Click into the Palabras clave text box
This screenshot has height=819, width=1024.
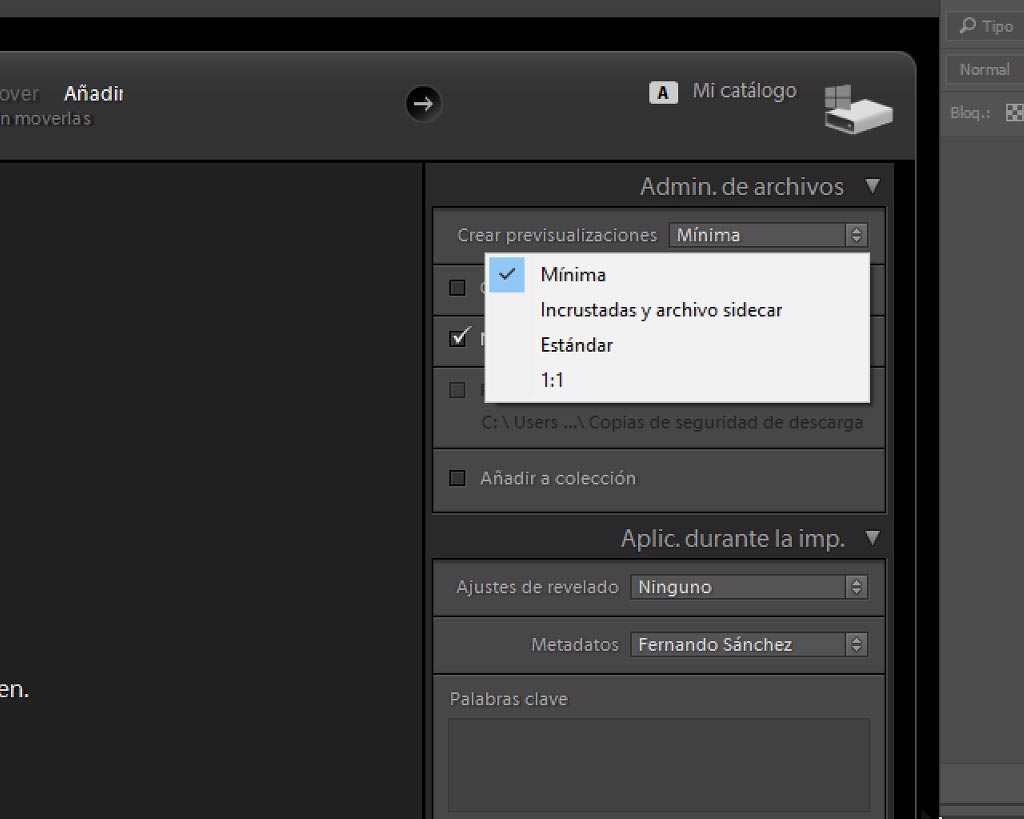[x=659, y=765]
